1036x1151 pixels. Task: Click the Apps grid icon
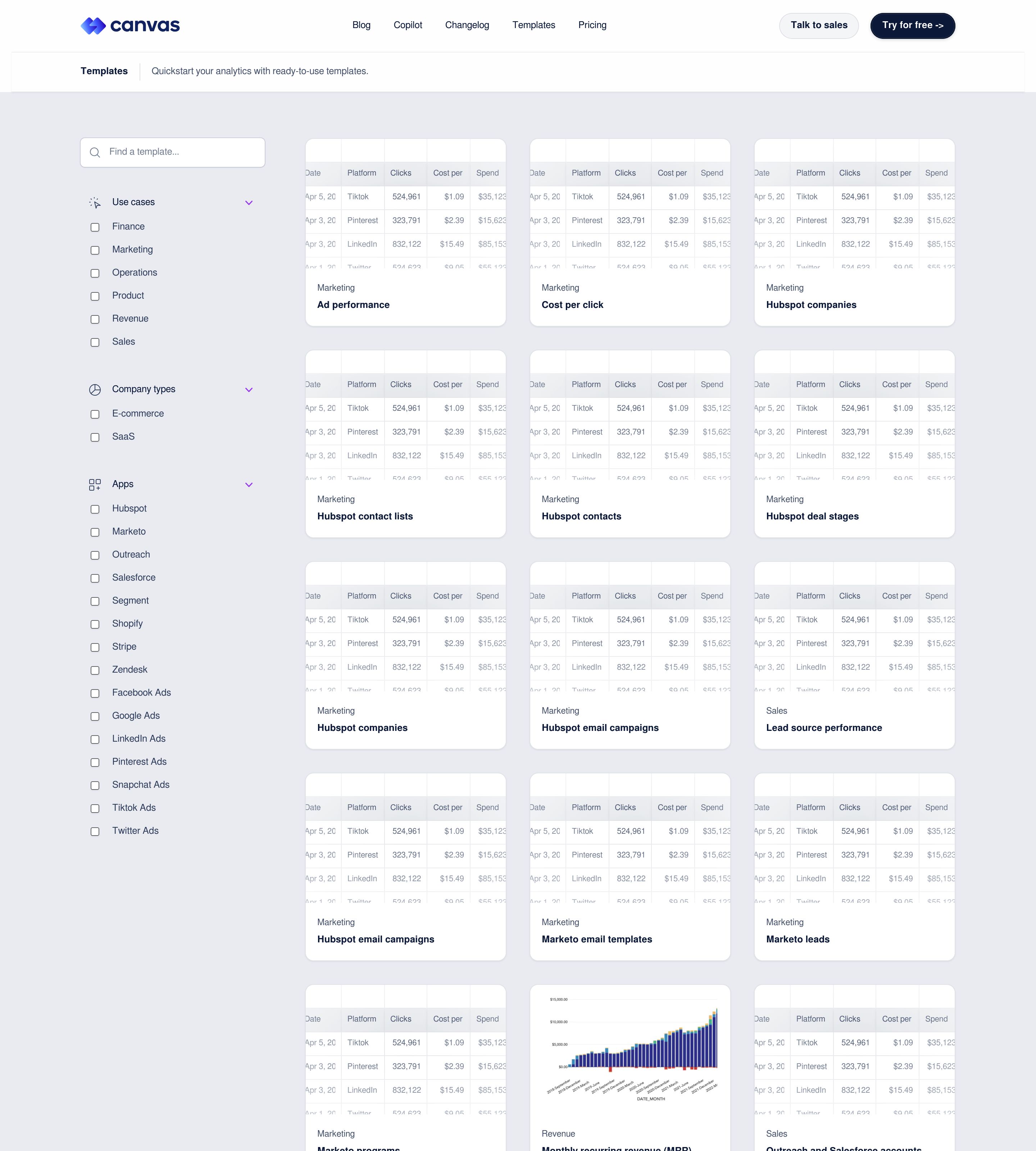coord(95,485)
